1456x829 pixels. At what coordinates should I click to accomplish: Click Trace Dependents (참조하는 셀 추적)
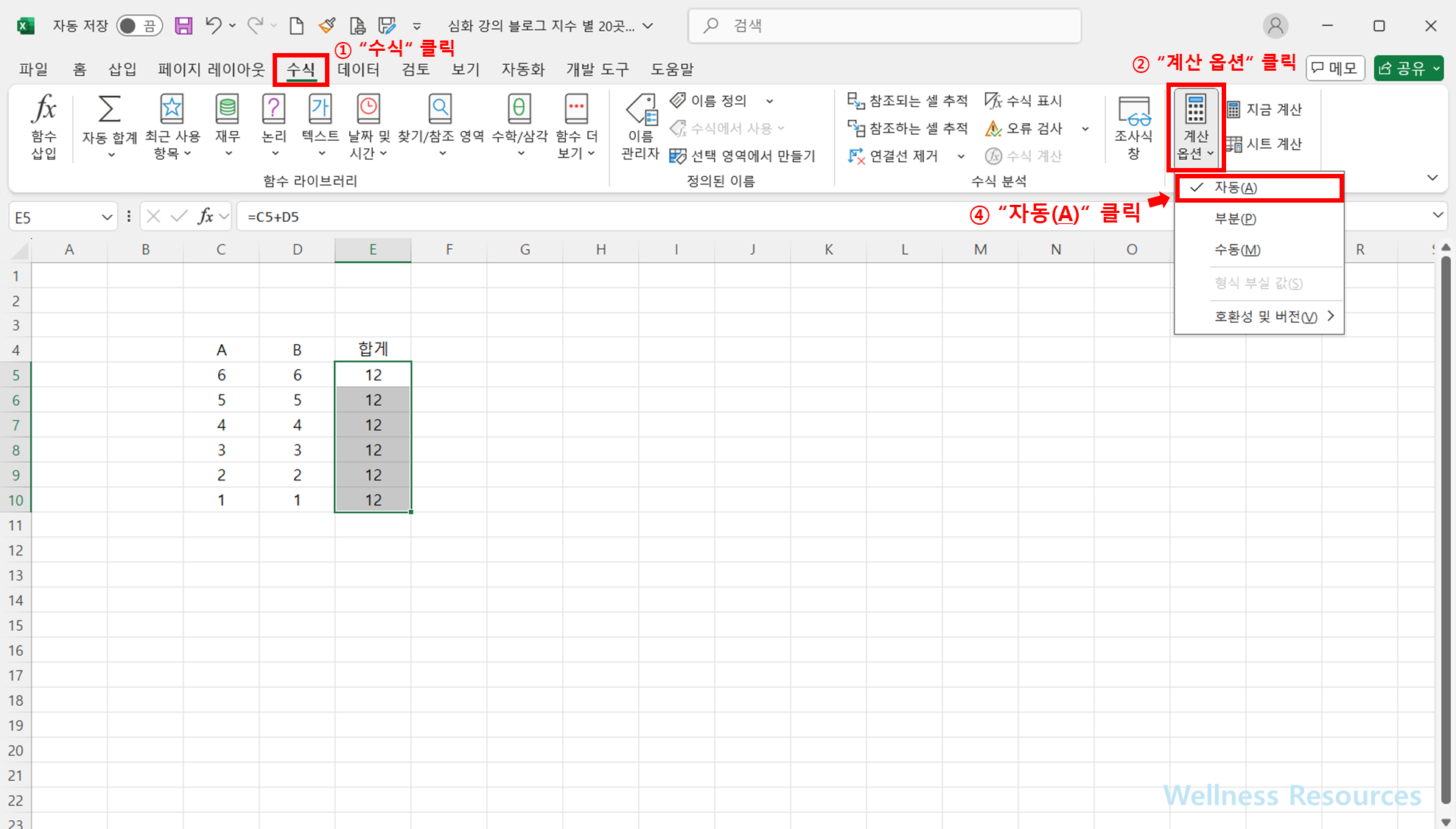tap(908, 128)
